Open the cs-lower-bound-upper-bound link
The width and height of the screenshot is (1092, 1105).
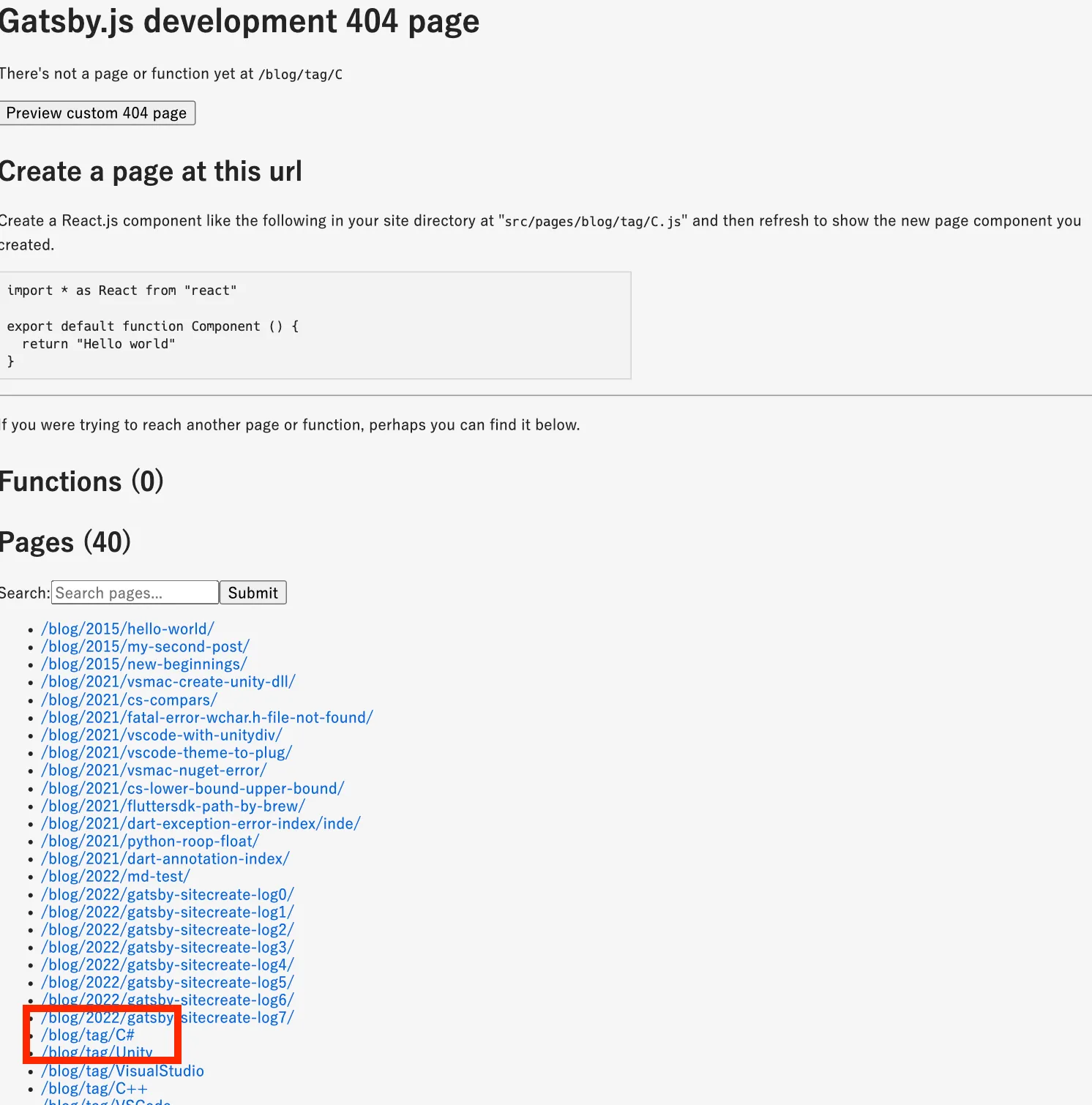[x=192, y=789]
